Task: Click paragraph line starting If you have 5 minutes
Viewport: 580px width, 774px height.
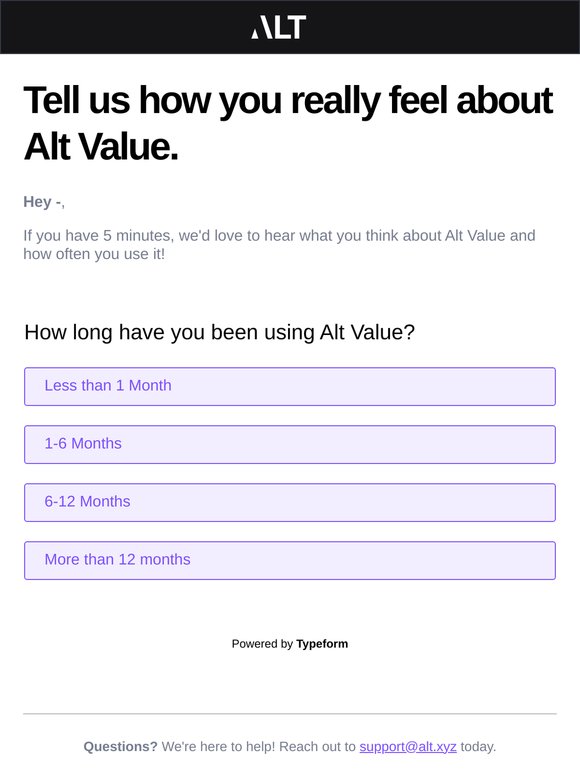Action: click(x=279, y=235)
